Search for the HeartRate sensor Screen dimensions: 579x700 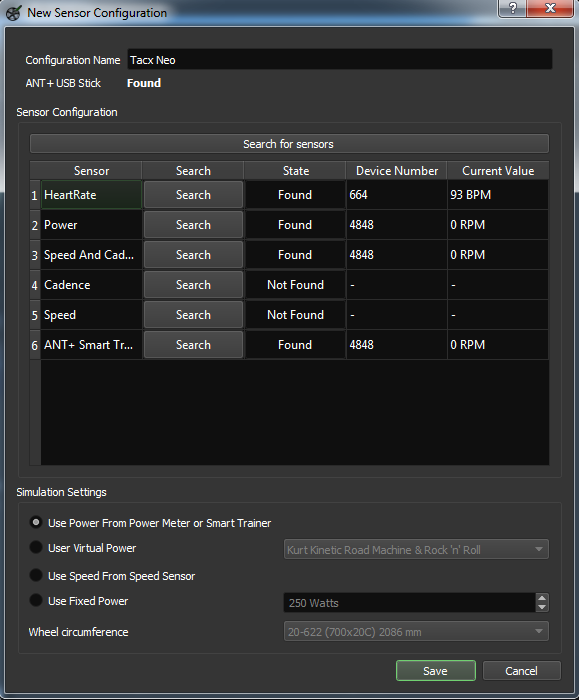[x=193, y=195]
